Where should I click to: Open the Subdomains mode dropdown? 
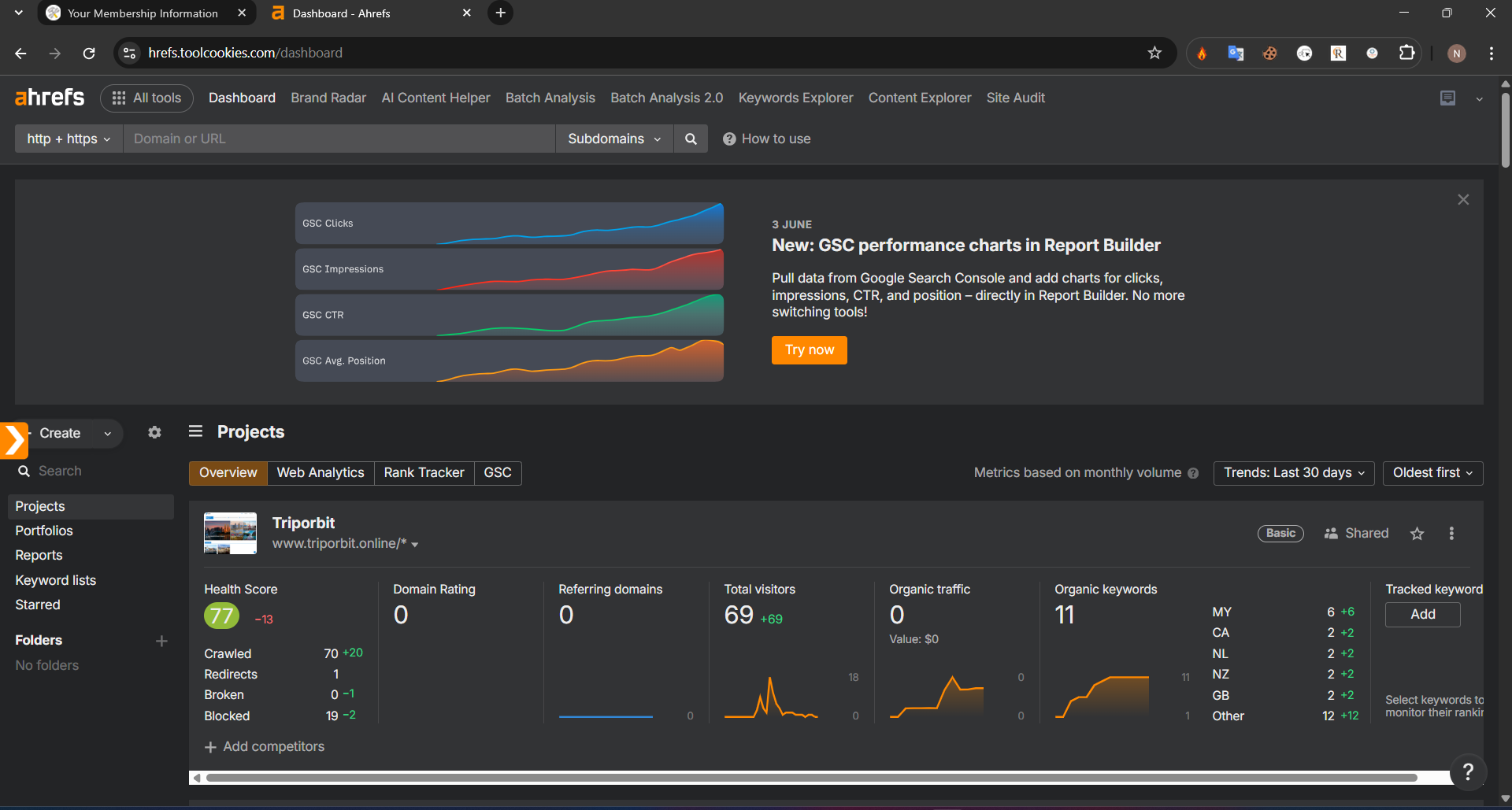click(614, 139)
